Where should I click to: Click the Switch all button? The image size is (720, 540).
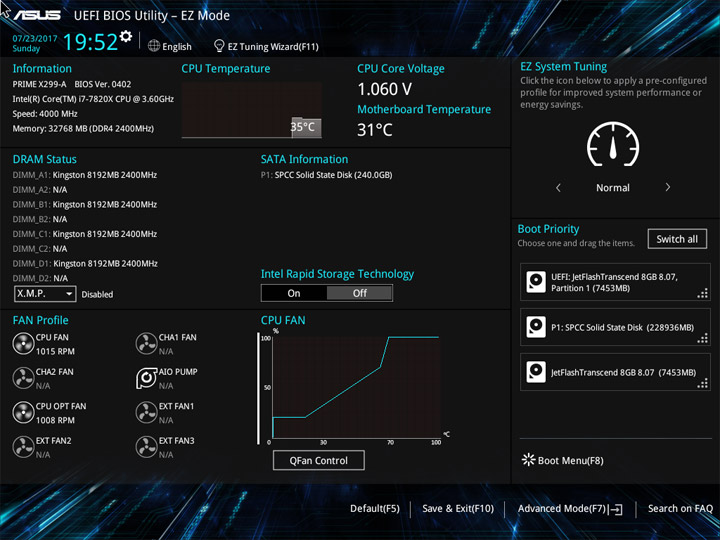point(677,239)
